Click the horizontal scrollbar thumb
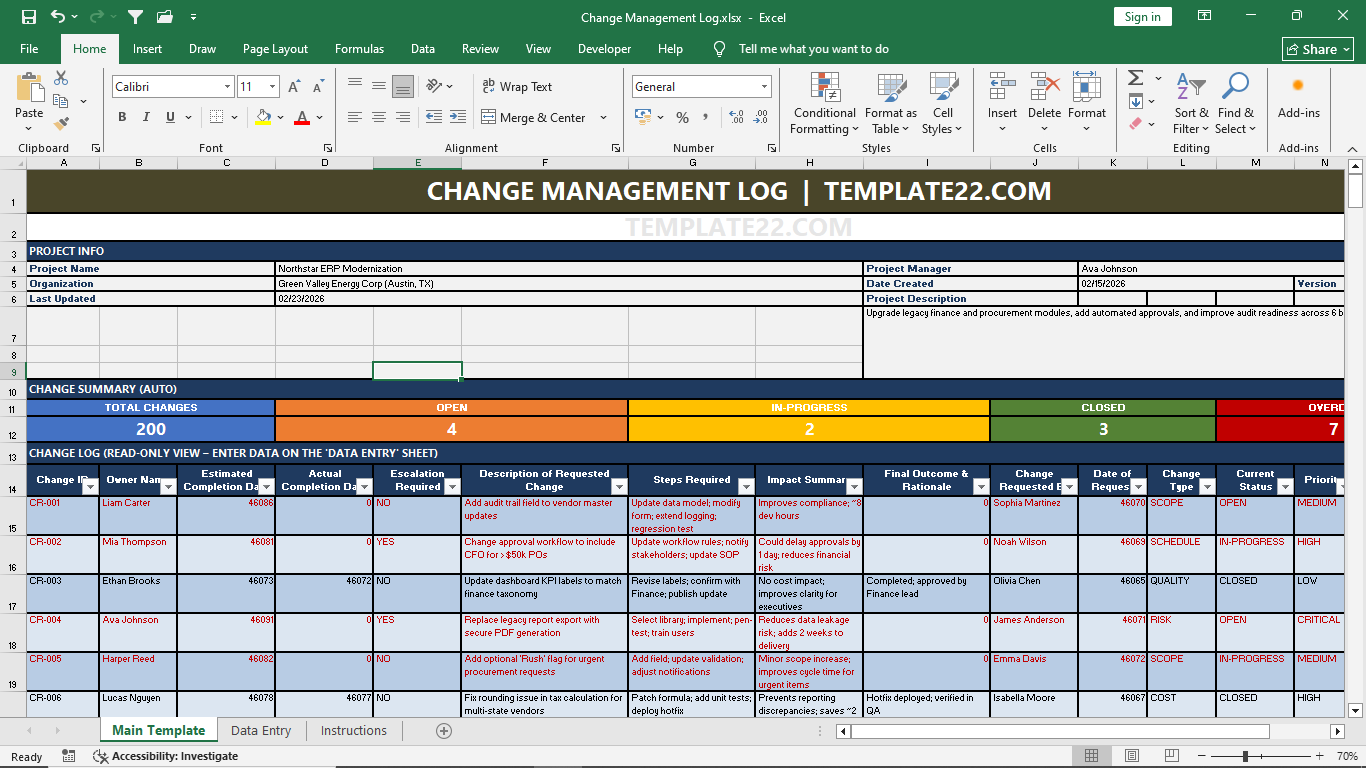The image size is (1366, 770). (1059, 731)
